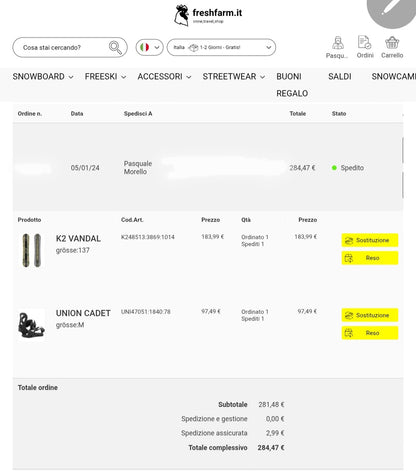
Task: Click the Spedizione assicurata value 2,99 €
Action: tap(275, 433)
